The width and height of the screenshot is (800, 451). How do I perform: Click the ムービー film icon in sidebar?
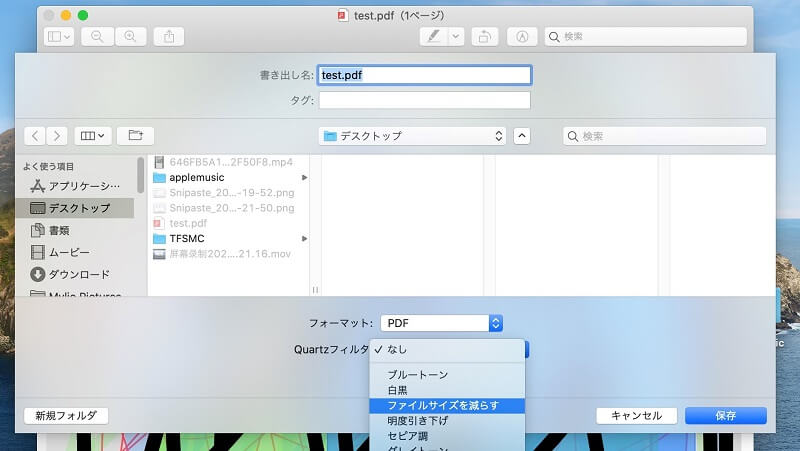click(x=37, y=252)
